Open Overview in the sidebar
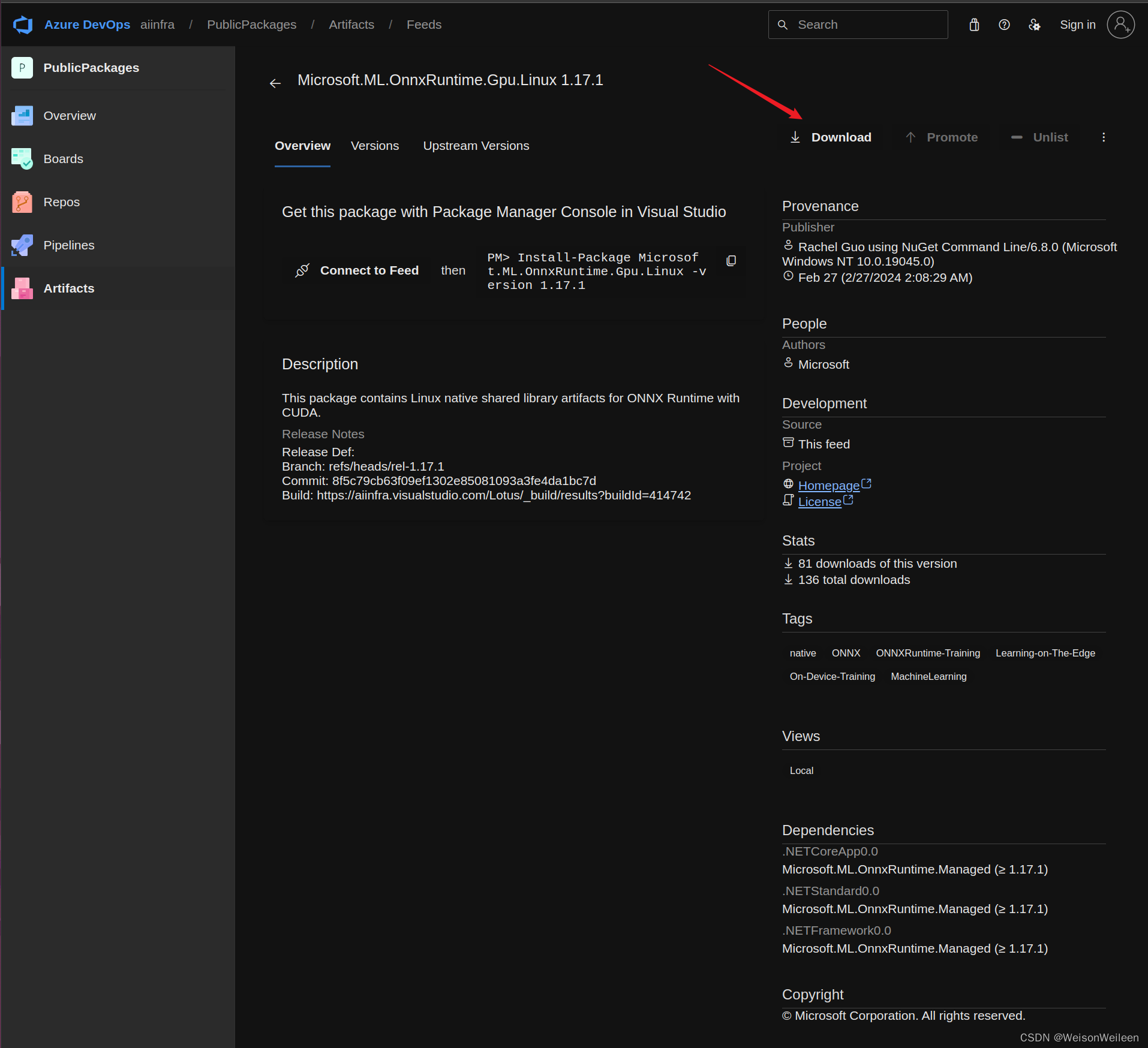The image size is (1148, 1048). (118, 116)
